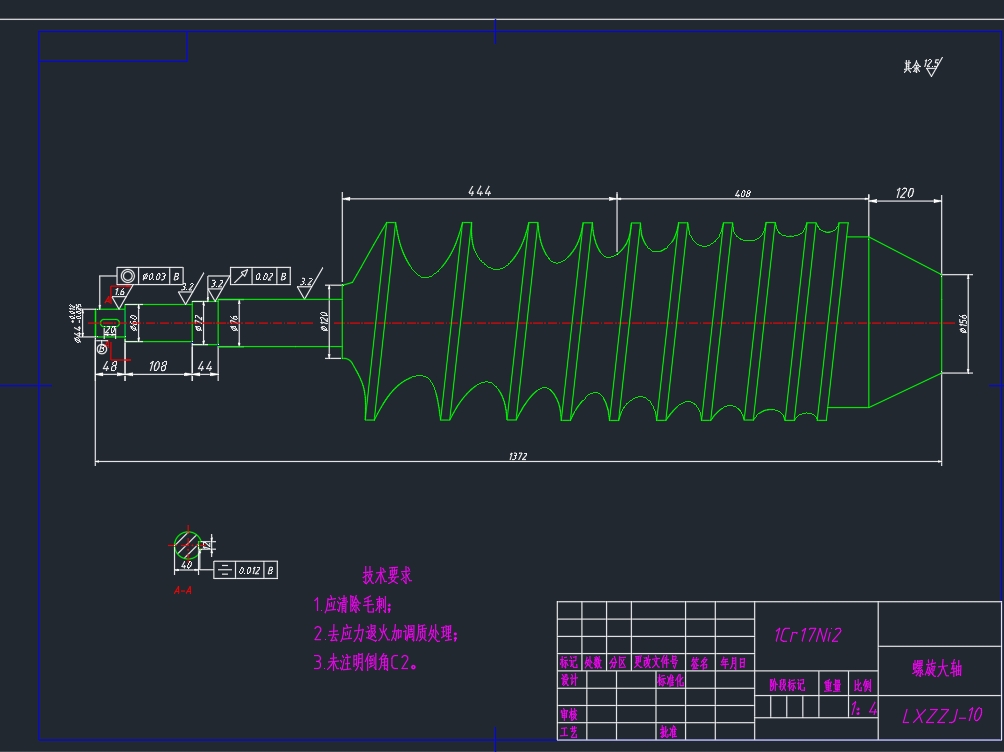
Task: Select the ø60 diameter dimension
Action: click(x=134, y=322)
